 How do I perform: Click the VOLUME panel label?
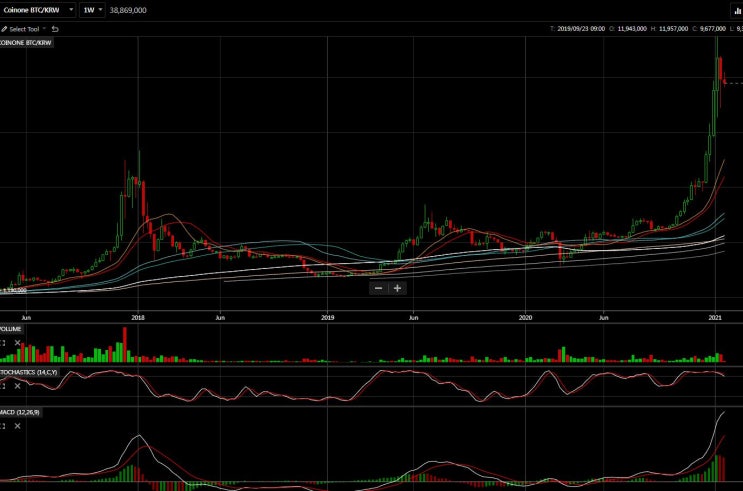(11, 329)
